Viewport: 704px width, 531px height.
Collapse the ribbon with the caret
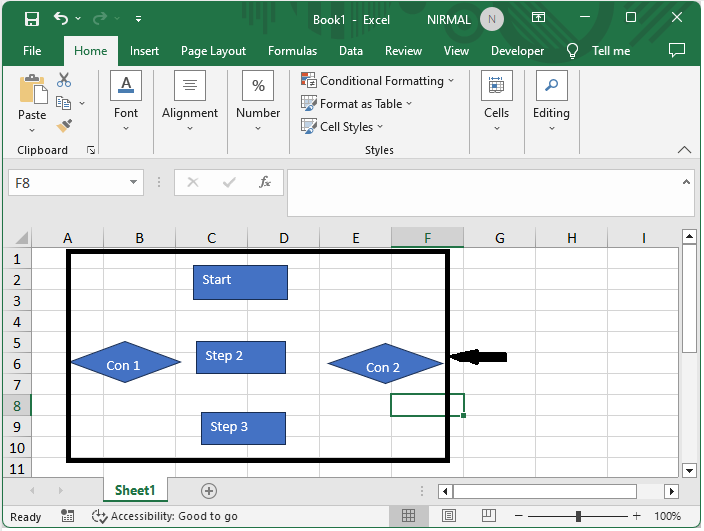684,150
